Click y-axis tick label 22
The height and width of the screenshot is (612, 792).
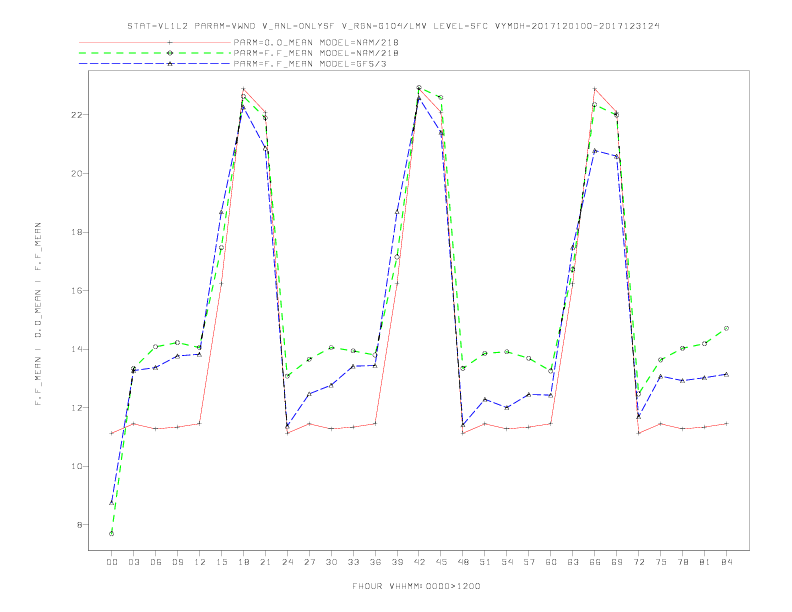pos(77,115)
